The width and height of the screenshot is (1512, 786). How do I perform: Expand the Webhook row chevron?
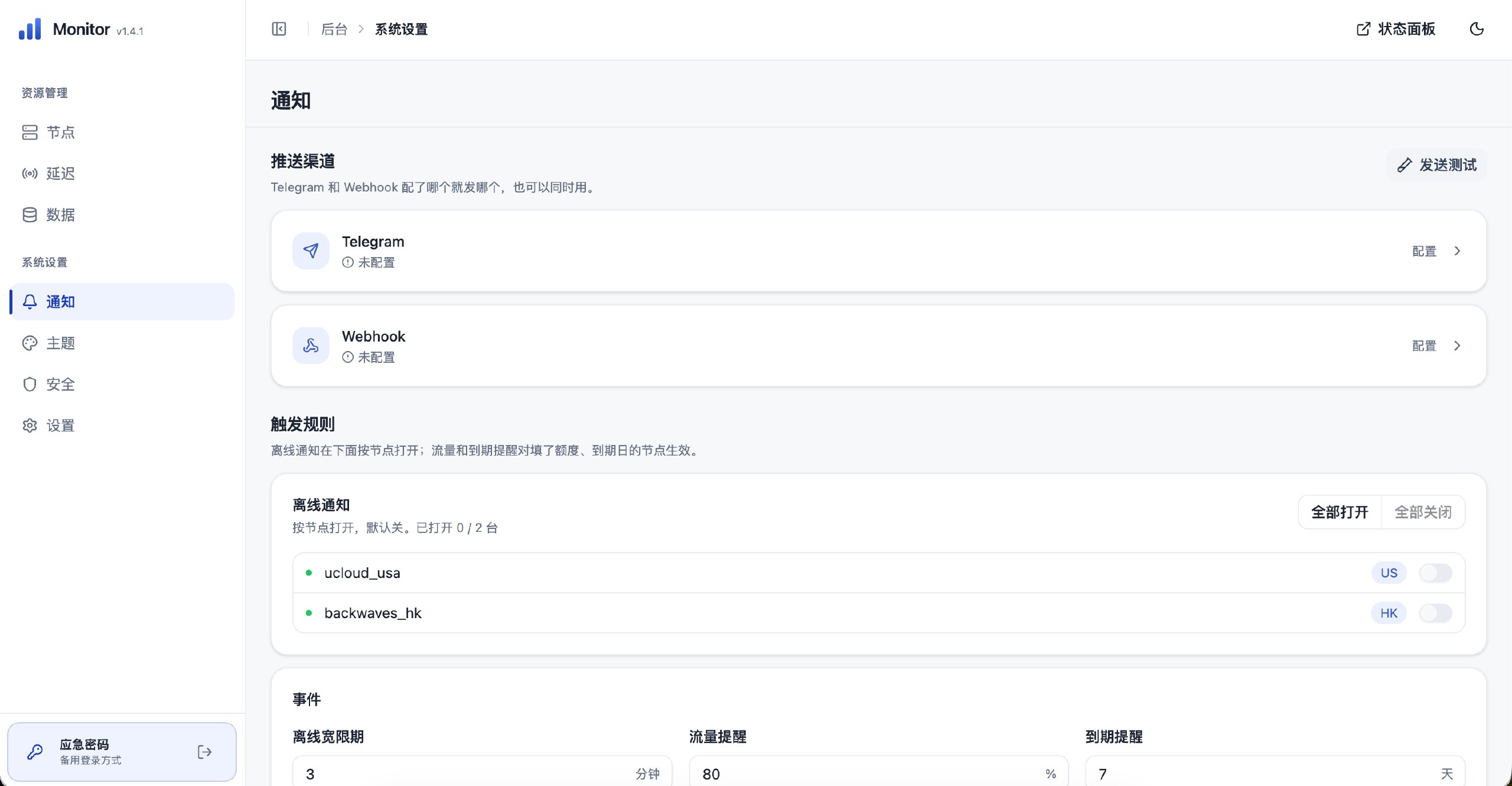point(1457,346)
